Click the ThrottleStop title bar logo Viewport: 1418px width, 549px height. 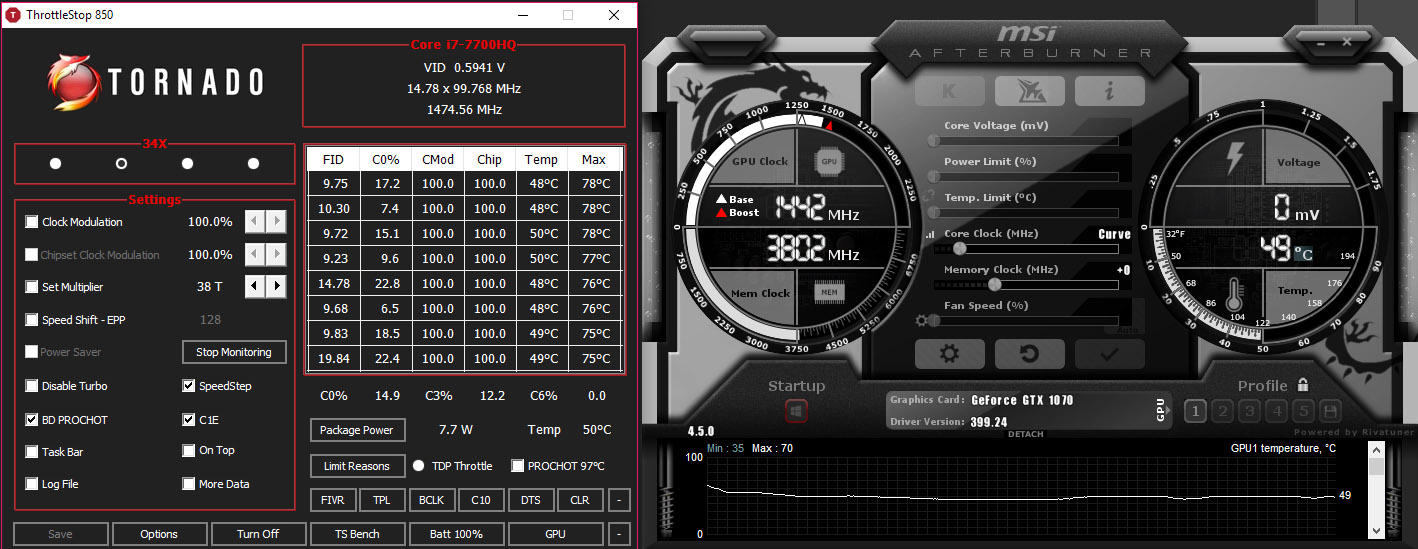(13, 15)
